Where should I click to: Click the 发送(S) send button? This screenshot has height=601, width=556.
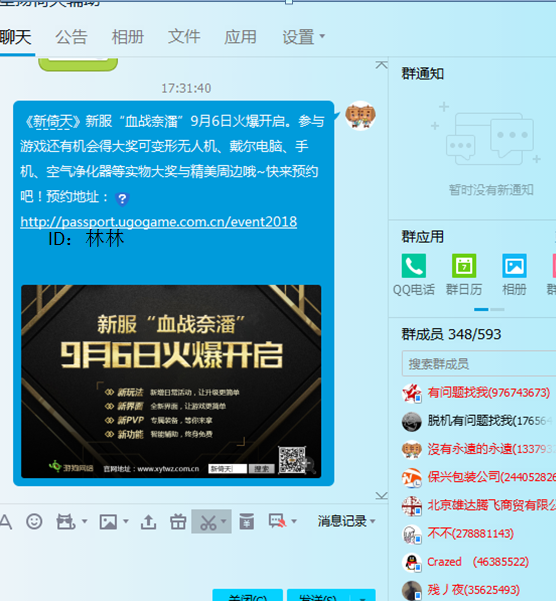[x=318, y=596]
